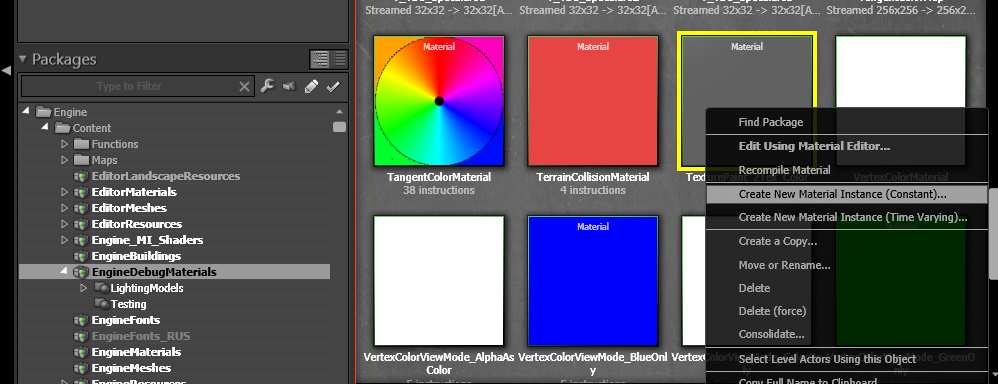998x384 pixels.
Task: Expand the EditorMaterials package node
Action: (x=64, y=192)
